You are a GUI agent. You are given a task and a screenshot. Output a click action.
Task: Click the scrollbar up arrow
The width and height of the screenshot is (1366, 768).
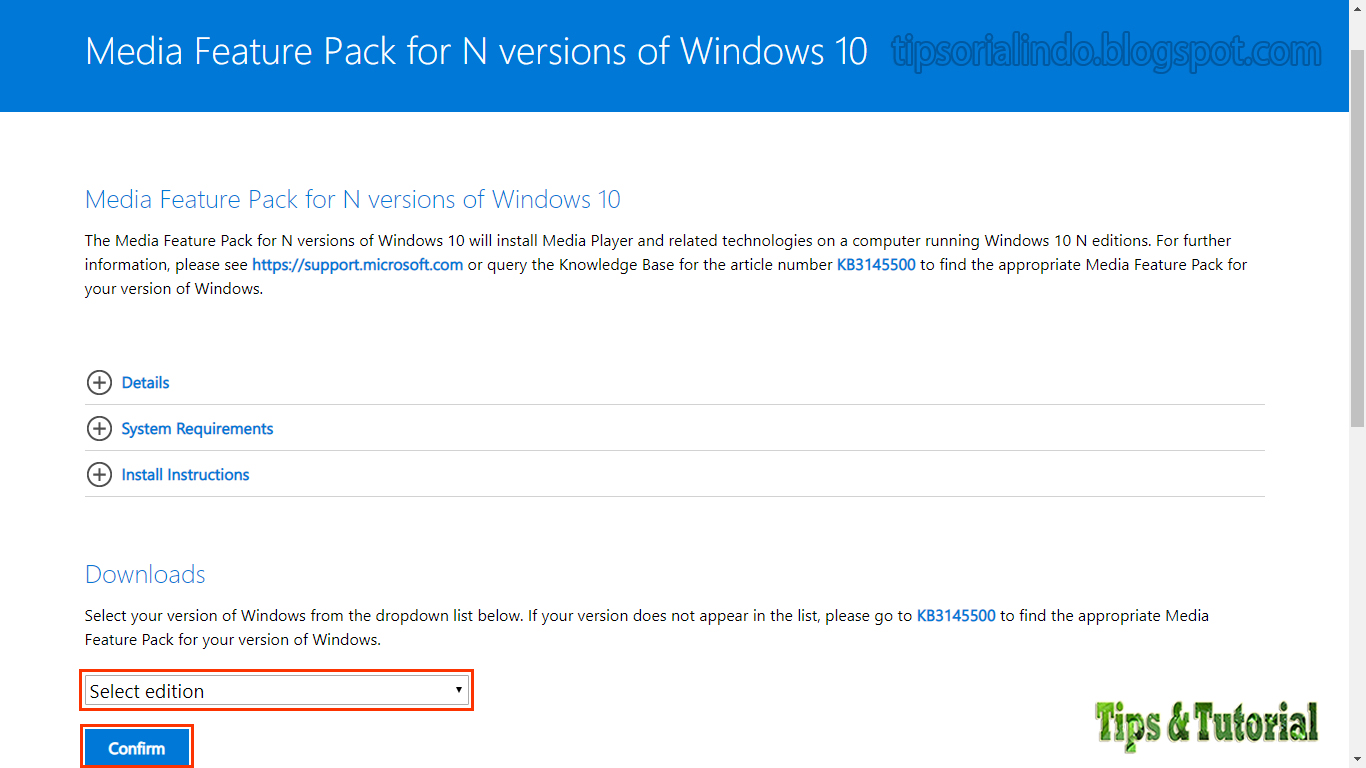[1357, 8]
